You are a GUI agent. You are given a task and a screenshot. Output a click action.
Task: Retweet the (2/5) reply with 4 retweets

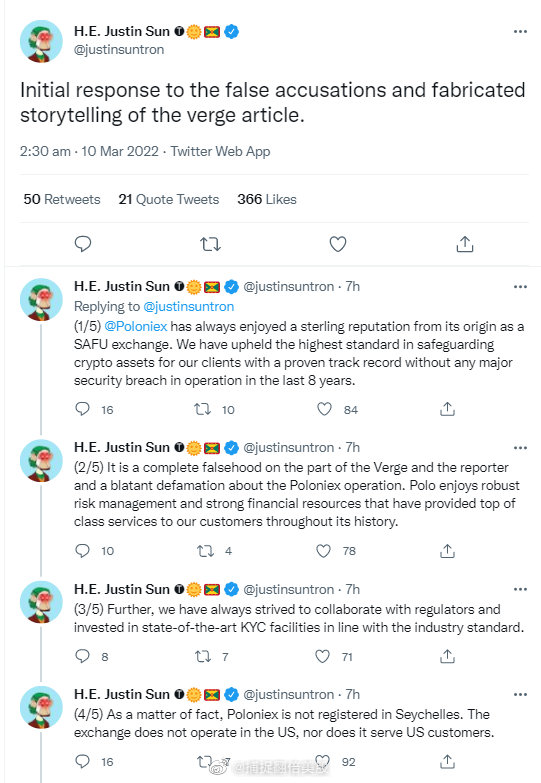(205, 551)
